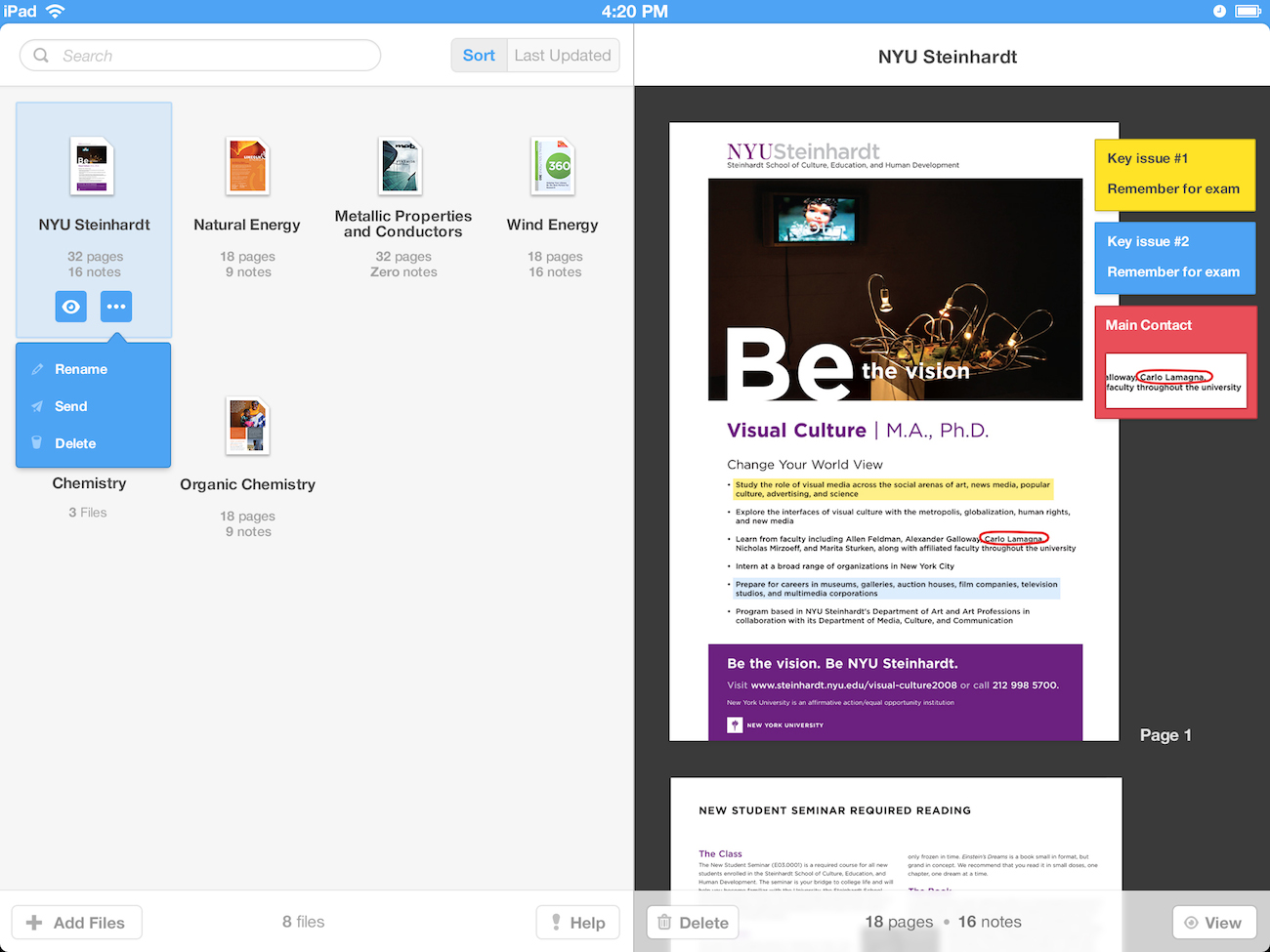The height and width of the screenshot is (952, 1270).
Task: Choose Send in the file options menu
Action: click(x=70, y=406)
